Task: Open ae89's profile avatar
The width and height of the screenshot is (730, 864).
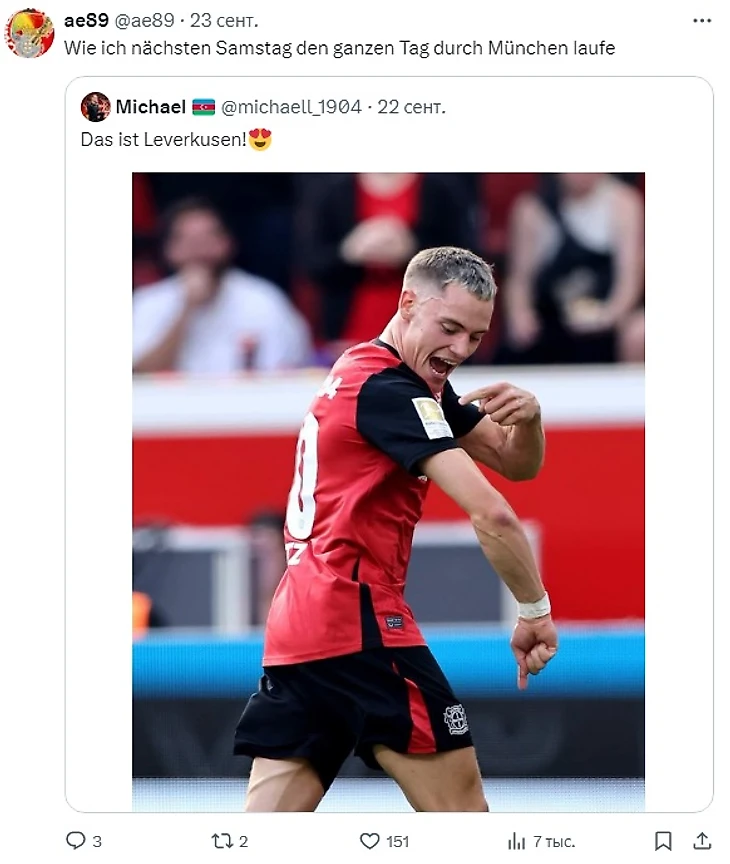Action: coord(29,33)
